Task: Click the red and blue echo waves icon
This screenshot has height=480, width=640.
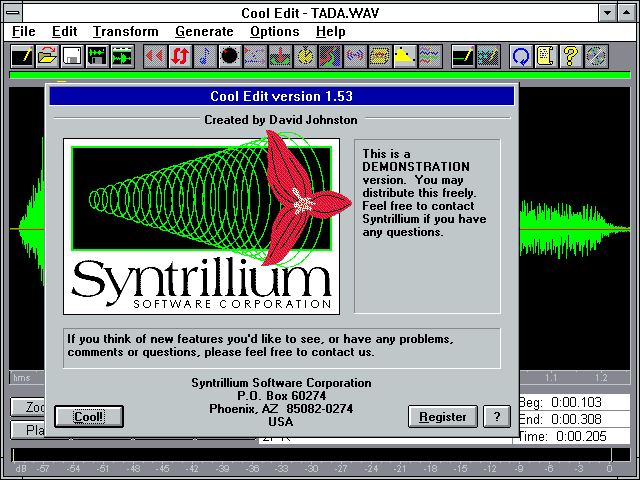Action: 355,56
